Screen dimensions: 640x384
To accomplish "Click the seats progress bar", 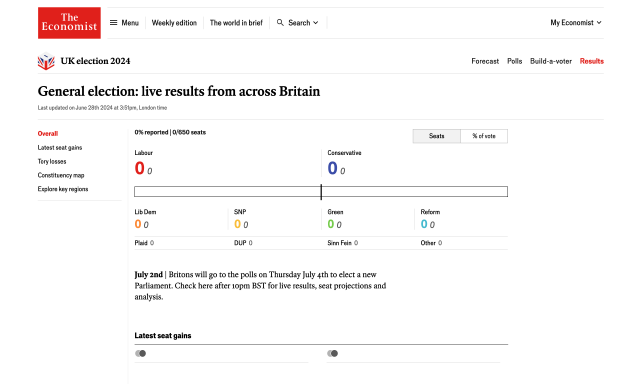I will click(321, 191).
